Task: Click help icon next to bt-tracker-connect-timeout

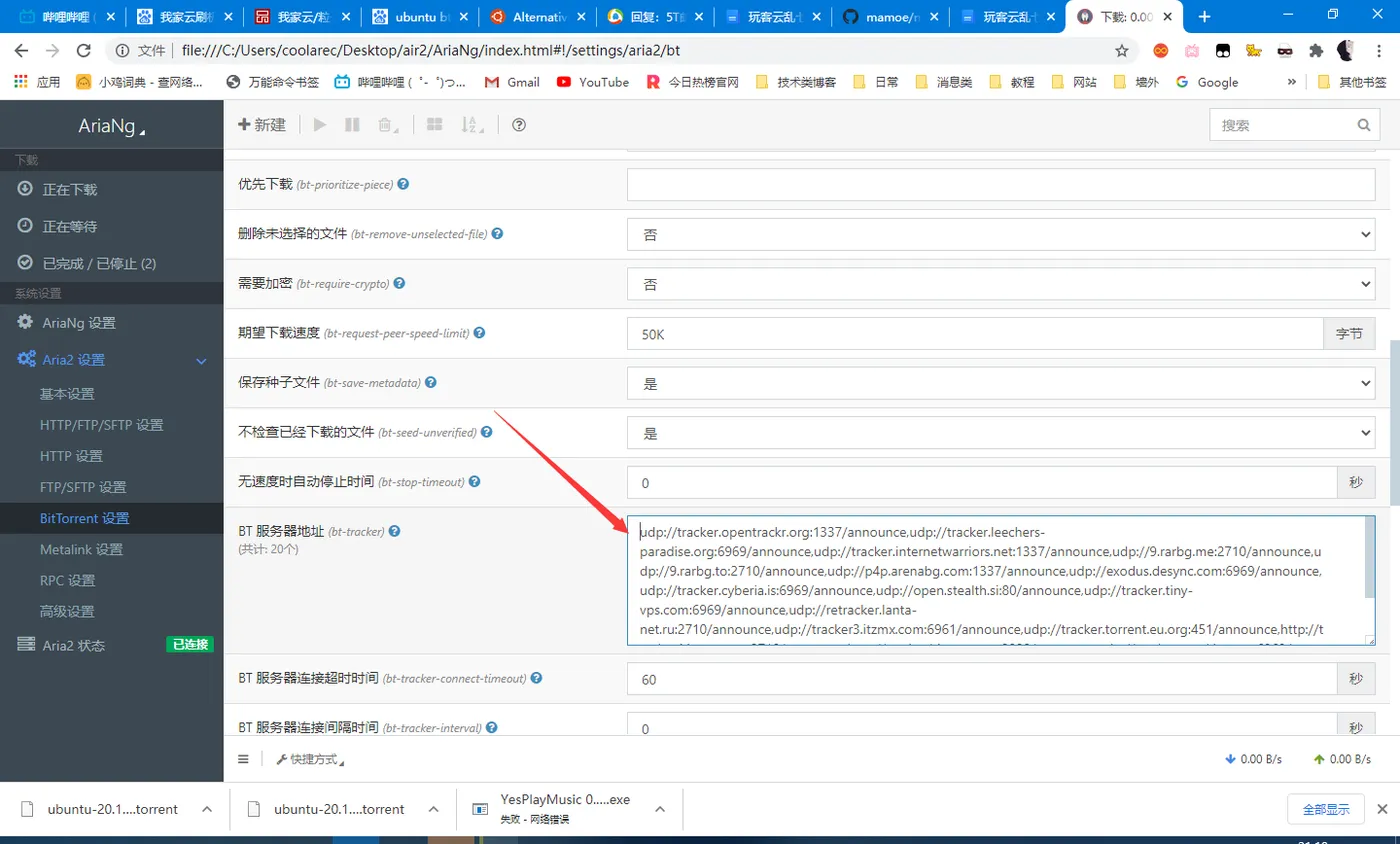Action: pyautogui.click(x=536, y=678)
